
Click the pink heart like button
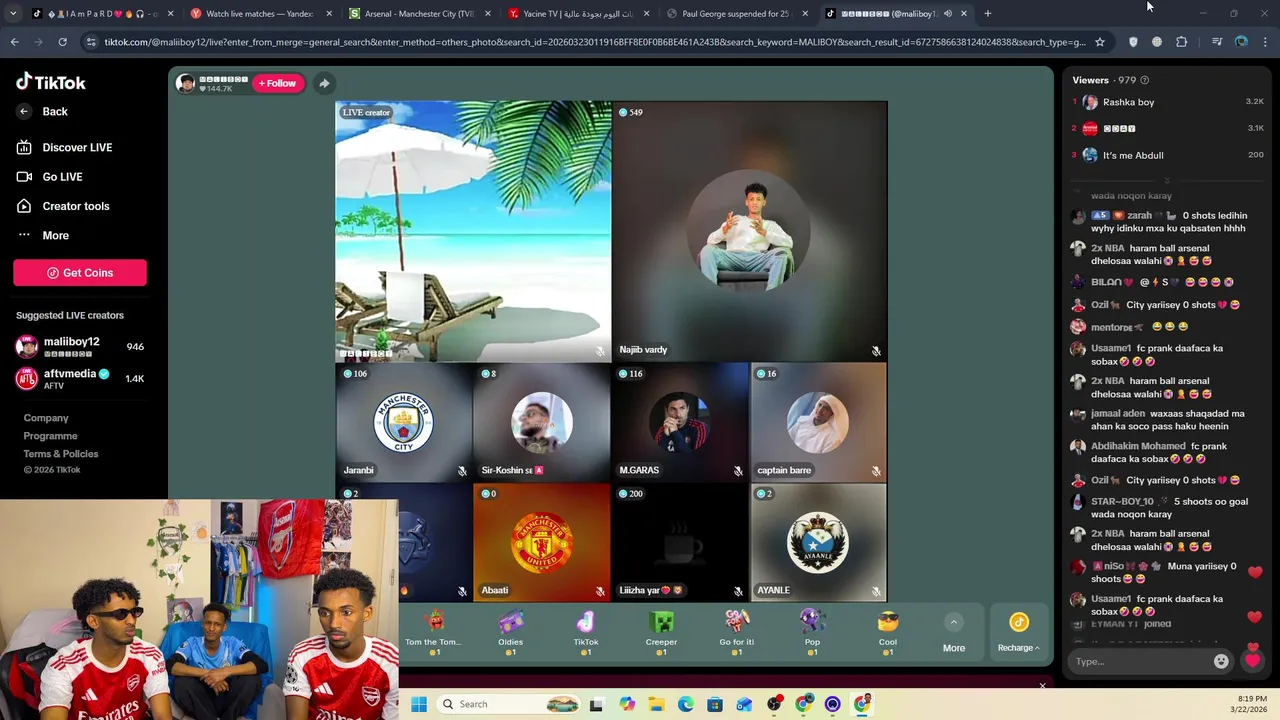click(1252, 661)
